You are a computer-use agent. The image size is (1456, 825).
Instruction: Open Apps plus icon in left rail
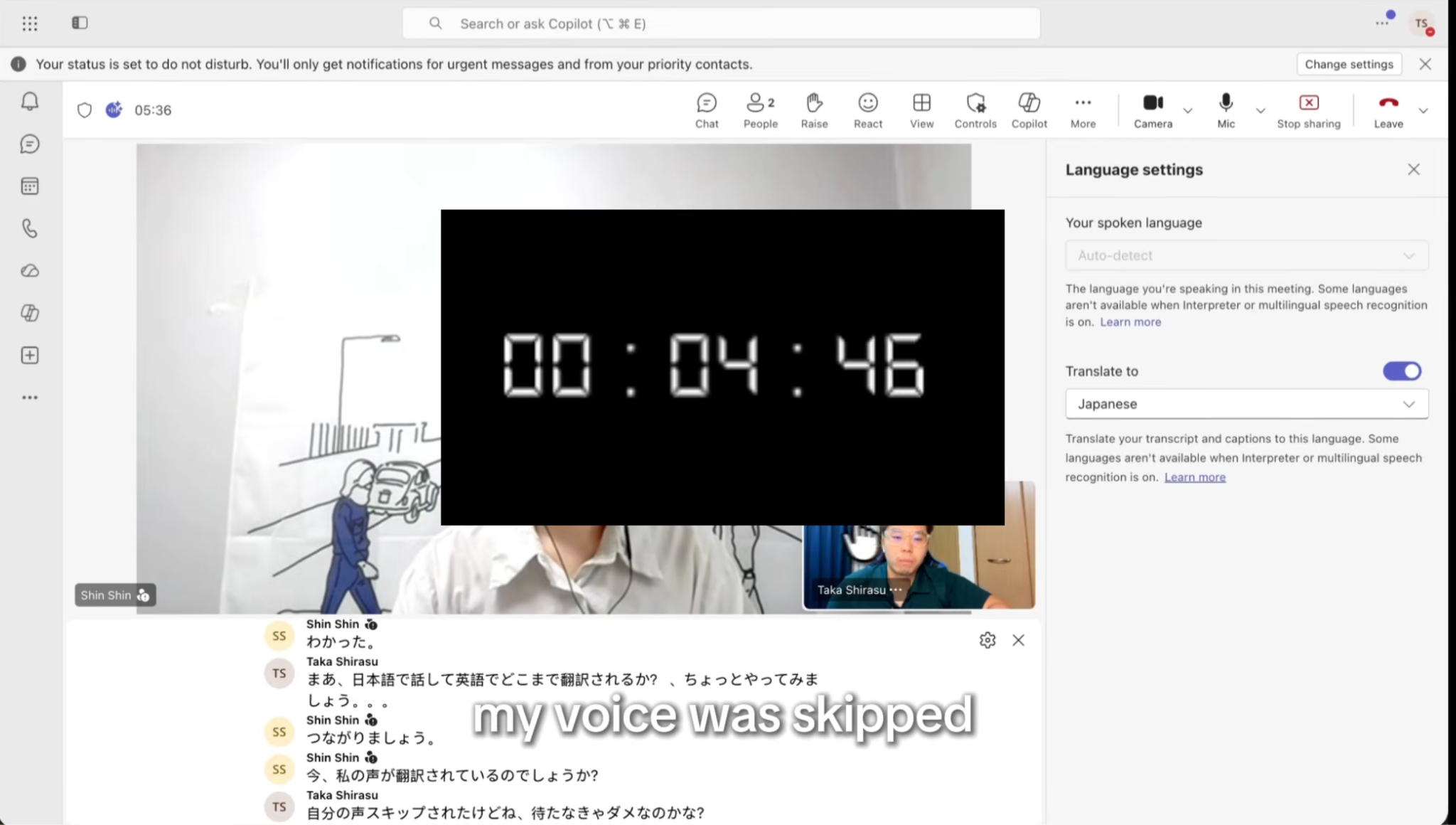(x=30, y=356)
